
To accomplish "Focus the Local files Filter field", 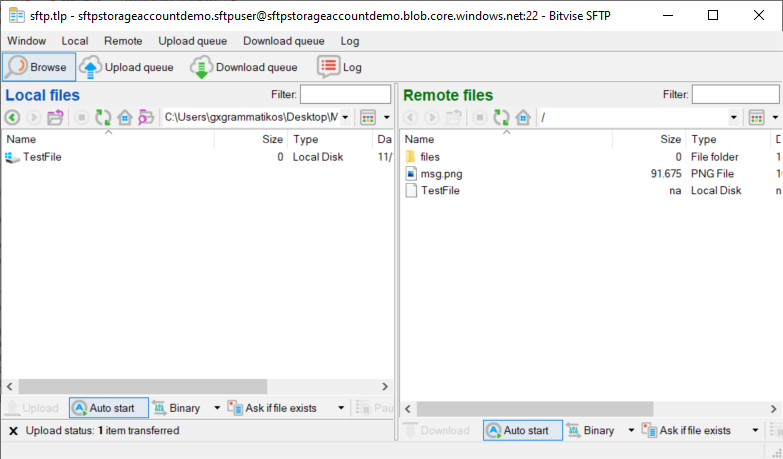I will pyautogui.click(x=345, y=94).
